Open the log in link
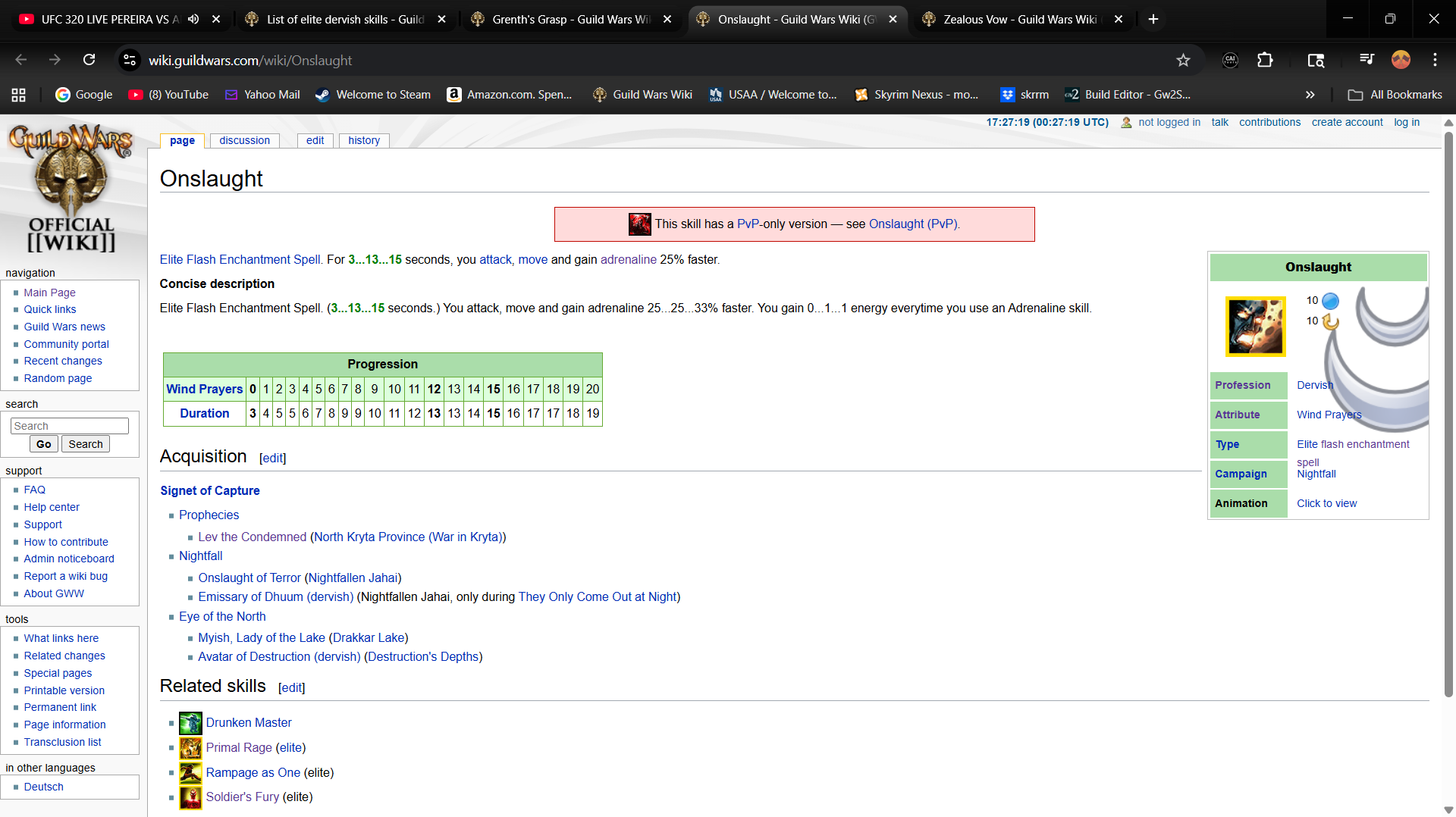 point(1407,122)
